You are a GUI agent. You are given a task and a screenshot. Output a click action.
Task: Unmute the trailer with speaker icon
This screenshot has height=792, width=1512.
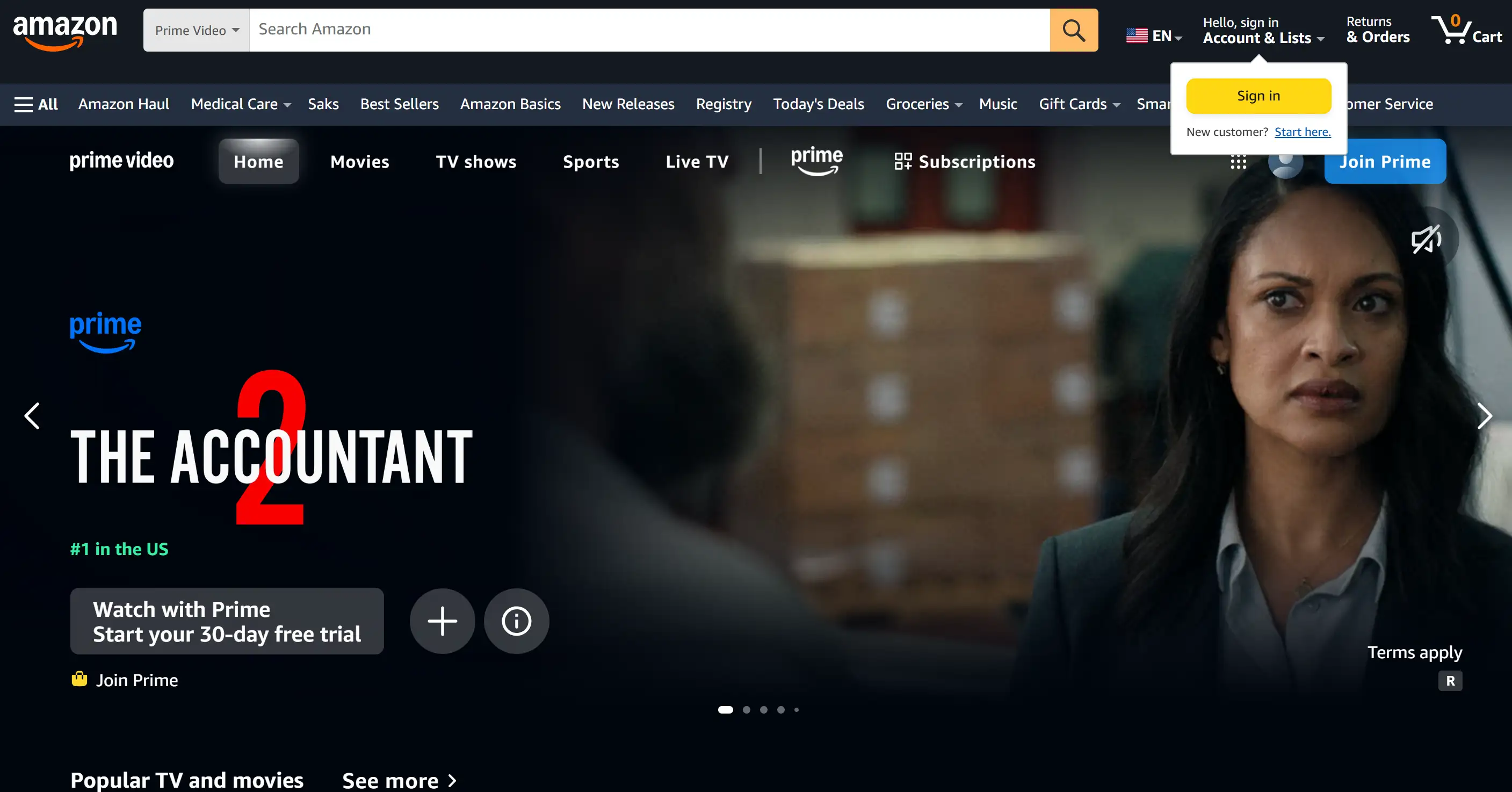pos(1426,239)
